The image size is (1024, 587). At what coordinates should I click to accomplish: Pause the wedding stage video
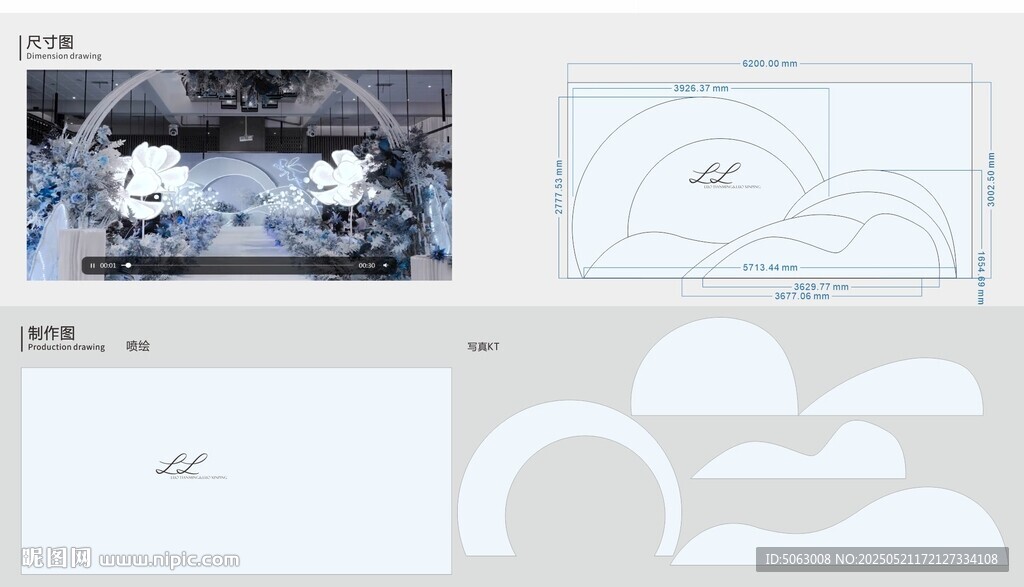click(92, 266)
